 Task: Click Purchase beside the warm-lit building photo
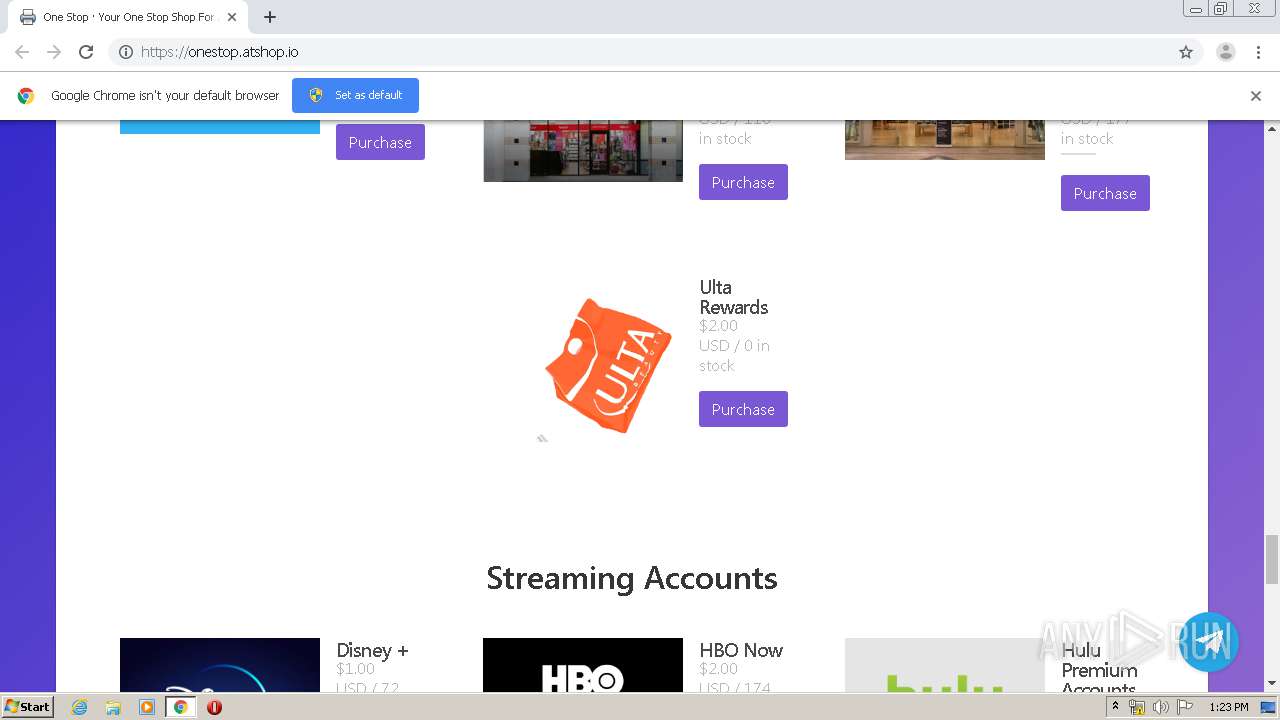pyautogui.click(x=1105, y=193)
